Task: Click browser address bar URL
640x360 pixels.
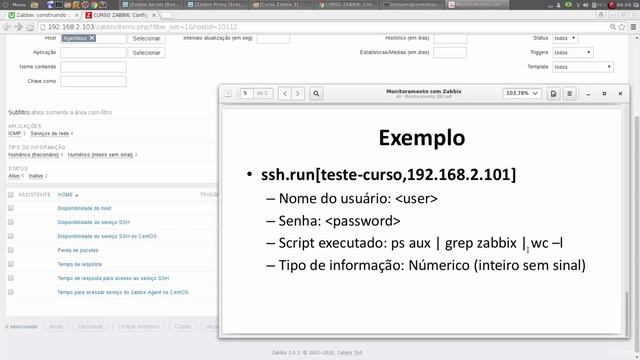Action: tap(142, 27)
